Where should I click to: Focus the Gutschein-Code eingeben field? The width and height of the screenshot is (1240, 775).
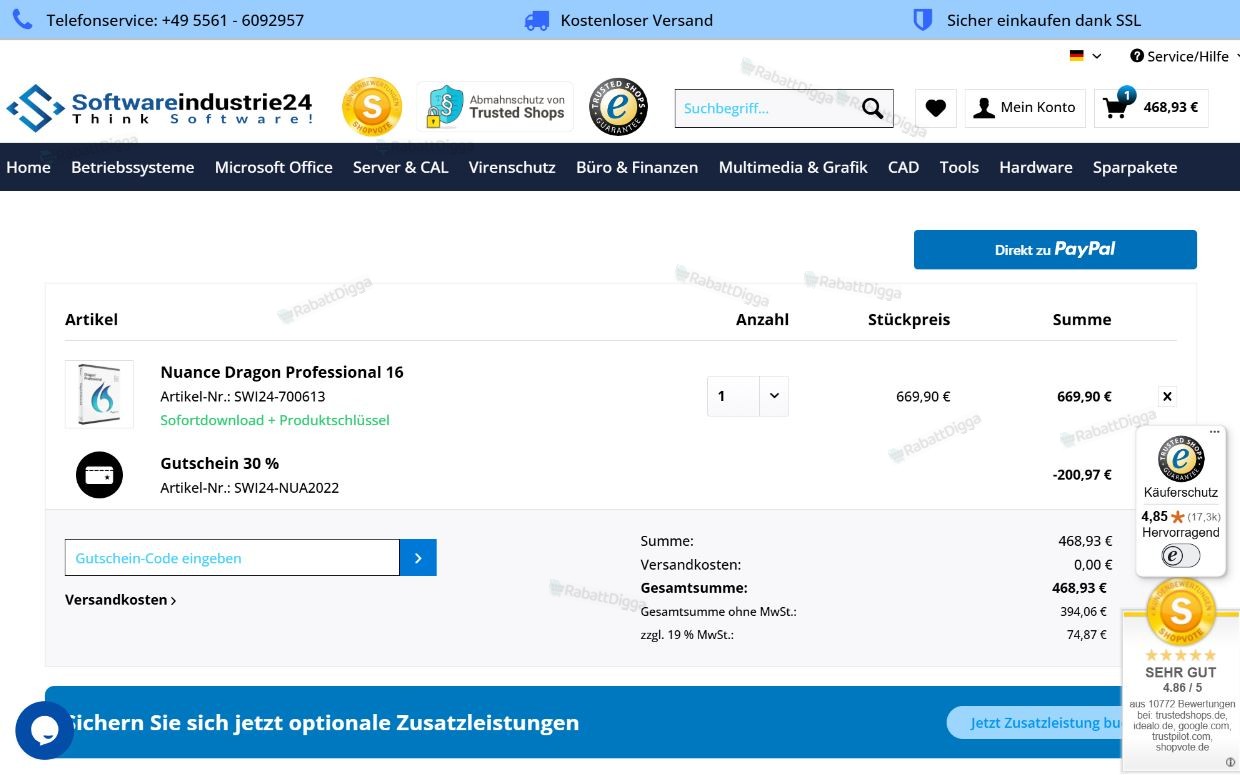click(x=232, y=558)
